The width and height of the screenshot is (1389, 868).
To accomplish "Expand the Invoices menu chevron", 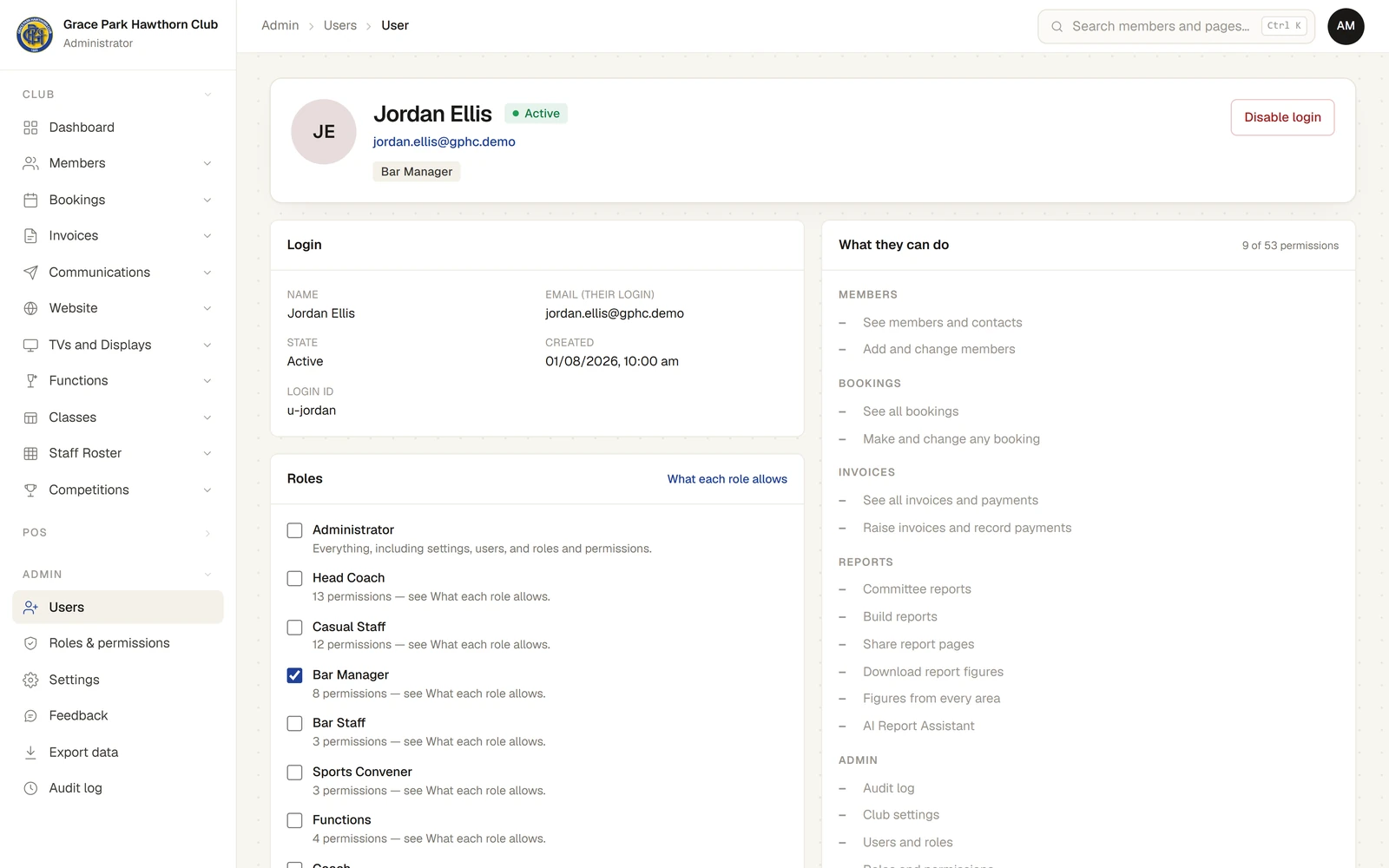I will [207, 236].
